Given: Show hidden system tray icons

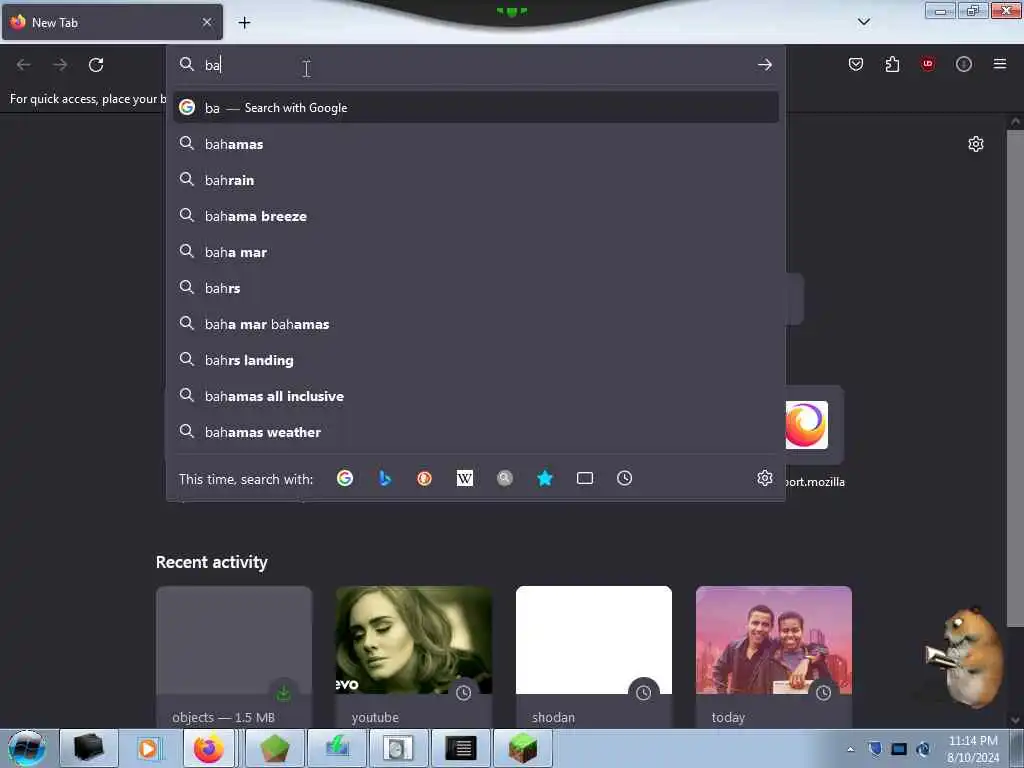Looking at the screenshot, I should (850, 749).
